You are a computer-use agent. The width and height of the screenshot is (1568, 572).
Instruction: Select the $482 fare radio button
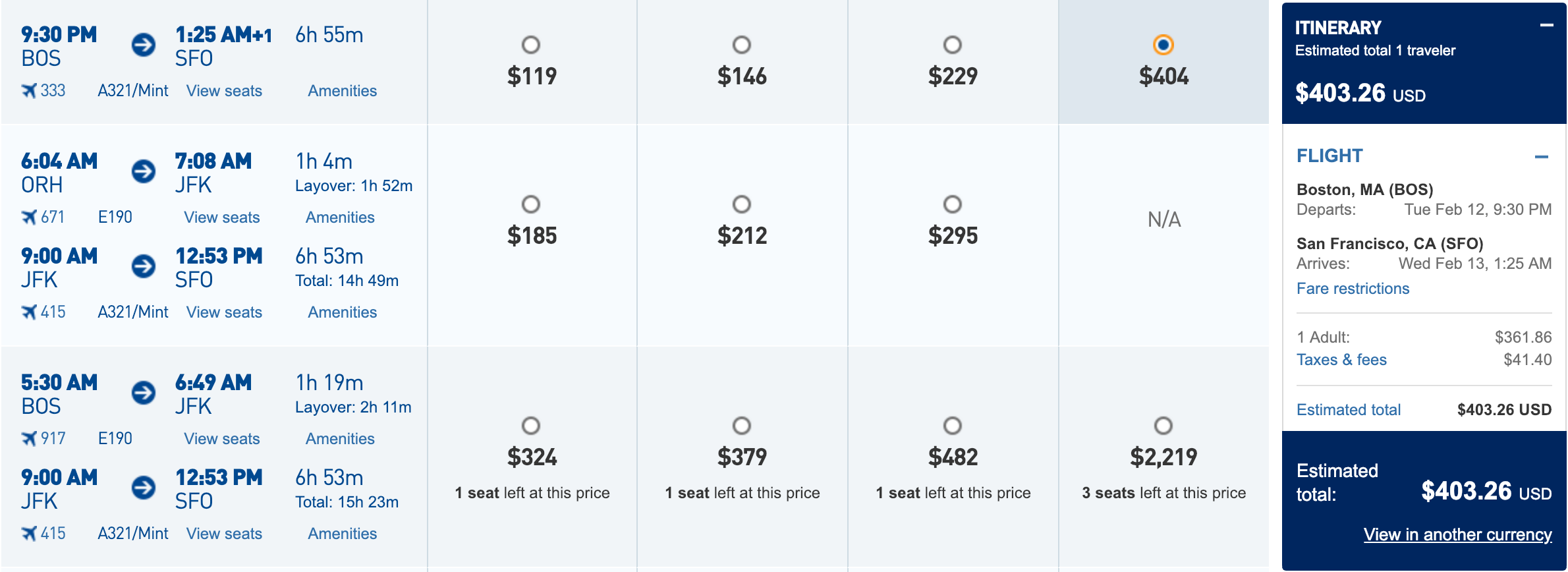point(953,426)
